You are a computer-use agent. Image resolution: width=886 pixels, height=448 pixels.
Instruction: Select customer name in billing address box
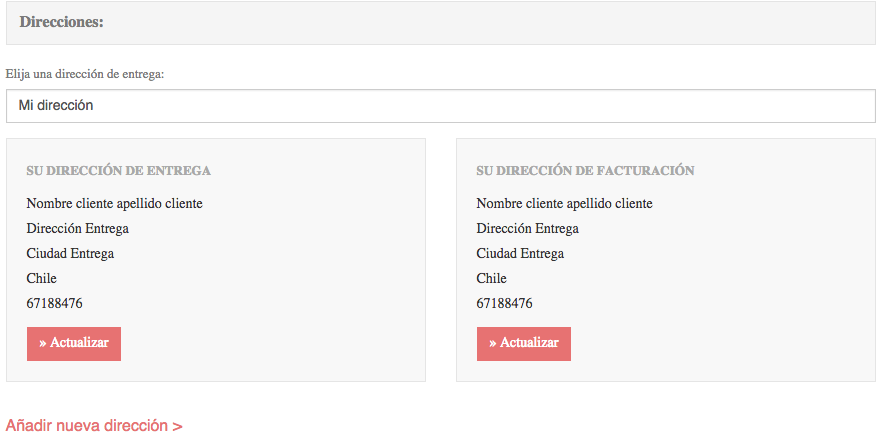tap(564, 203)
